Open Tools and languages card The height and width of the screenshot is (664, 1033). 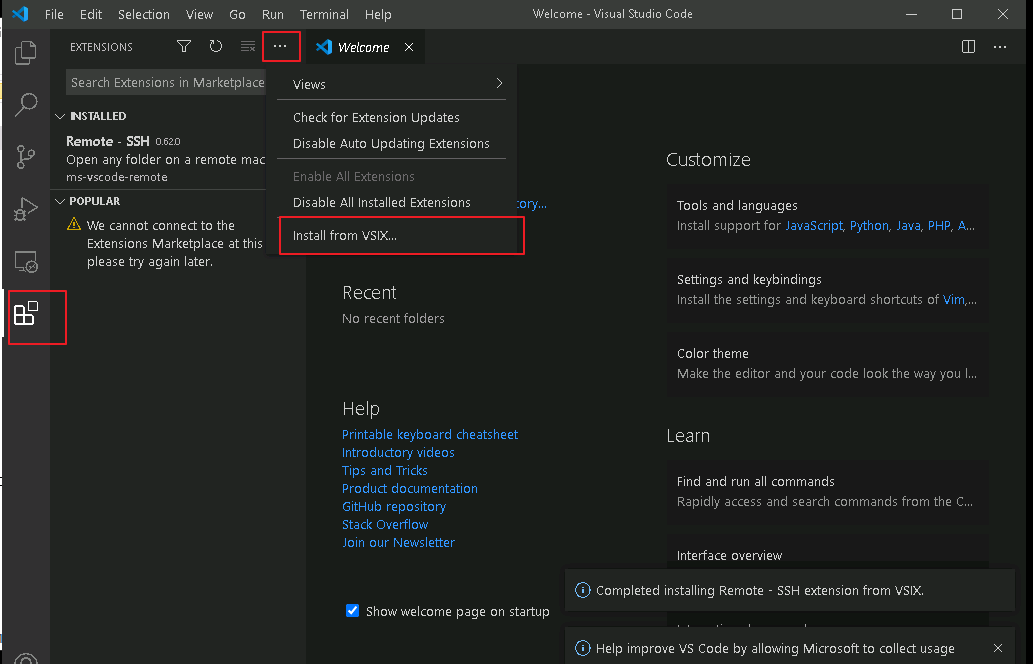(827, 215)
